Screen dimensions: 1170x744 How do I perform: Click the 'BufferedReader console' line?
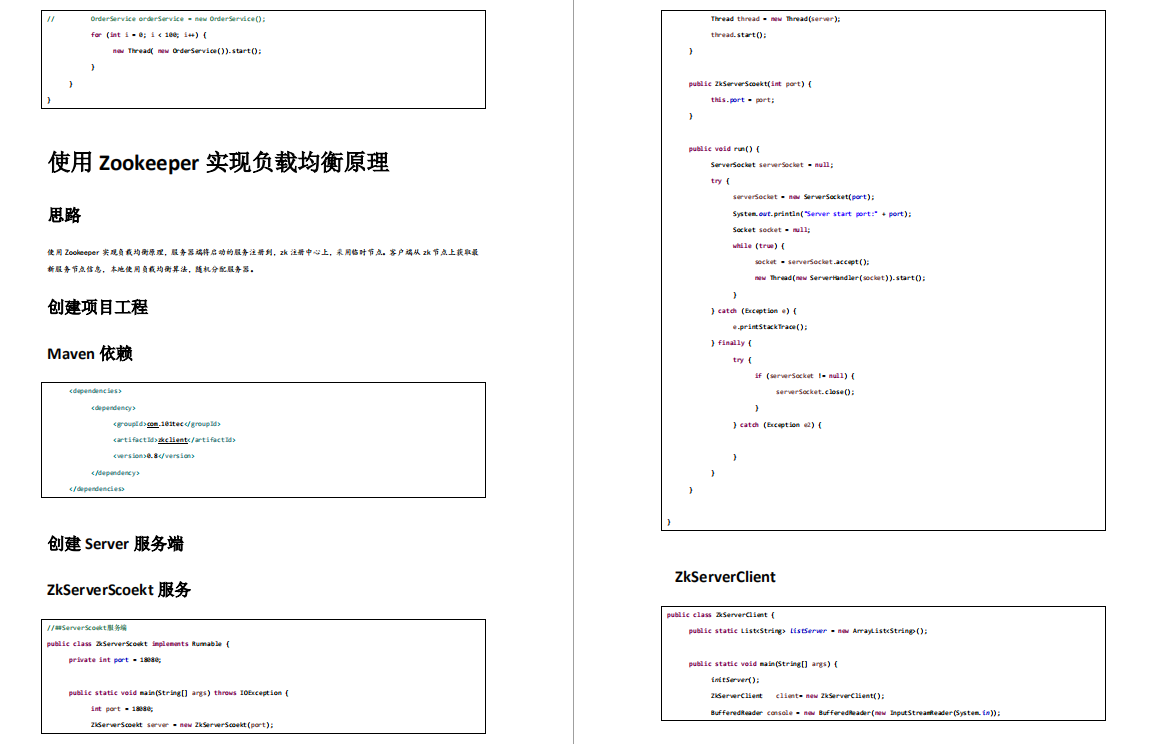click(855, 713)
